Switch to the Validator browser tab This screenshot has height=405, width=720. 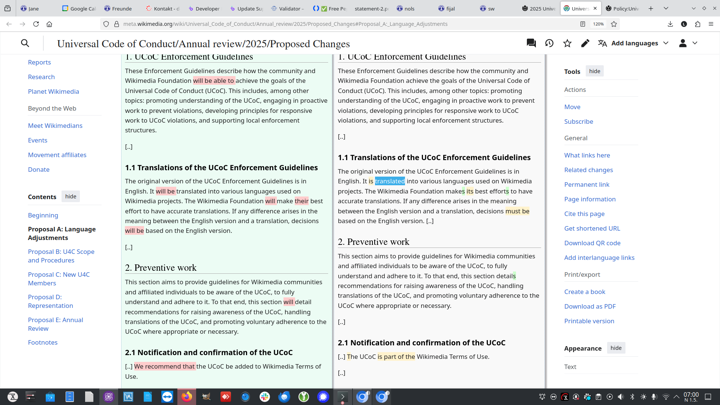point(287,8)
